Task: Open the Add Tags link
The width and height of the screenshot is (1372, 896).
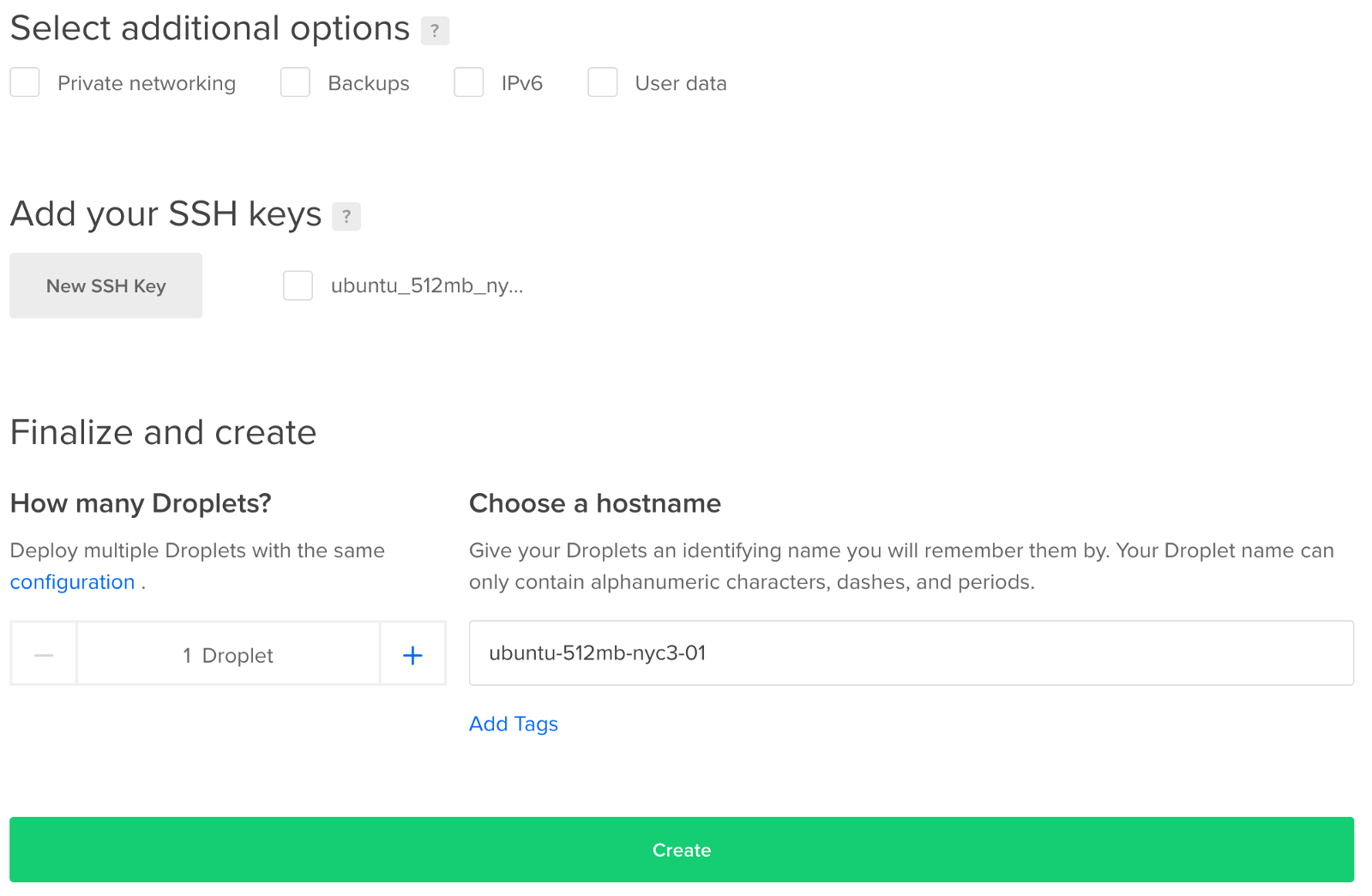Action: pyautogui.click(x=513, y=724)
